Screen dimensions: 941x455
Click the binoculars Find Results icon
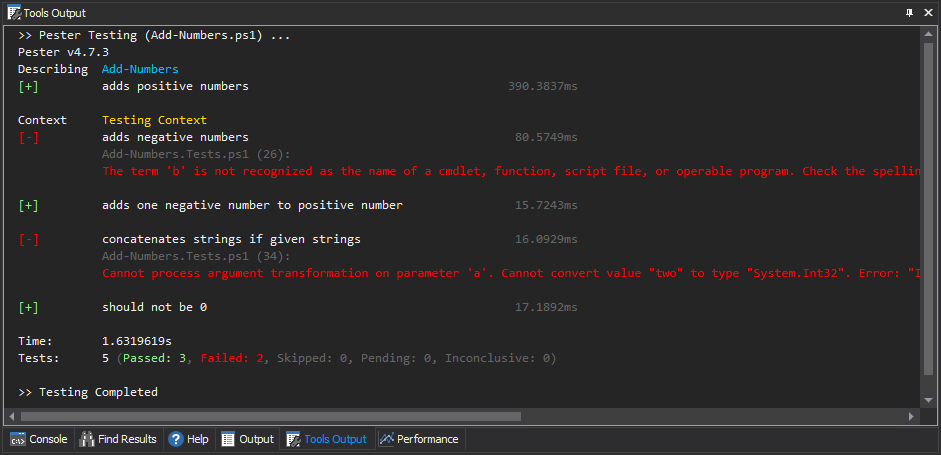(x=87, y=439)
